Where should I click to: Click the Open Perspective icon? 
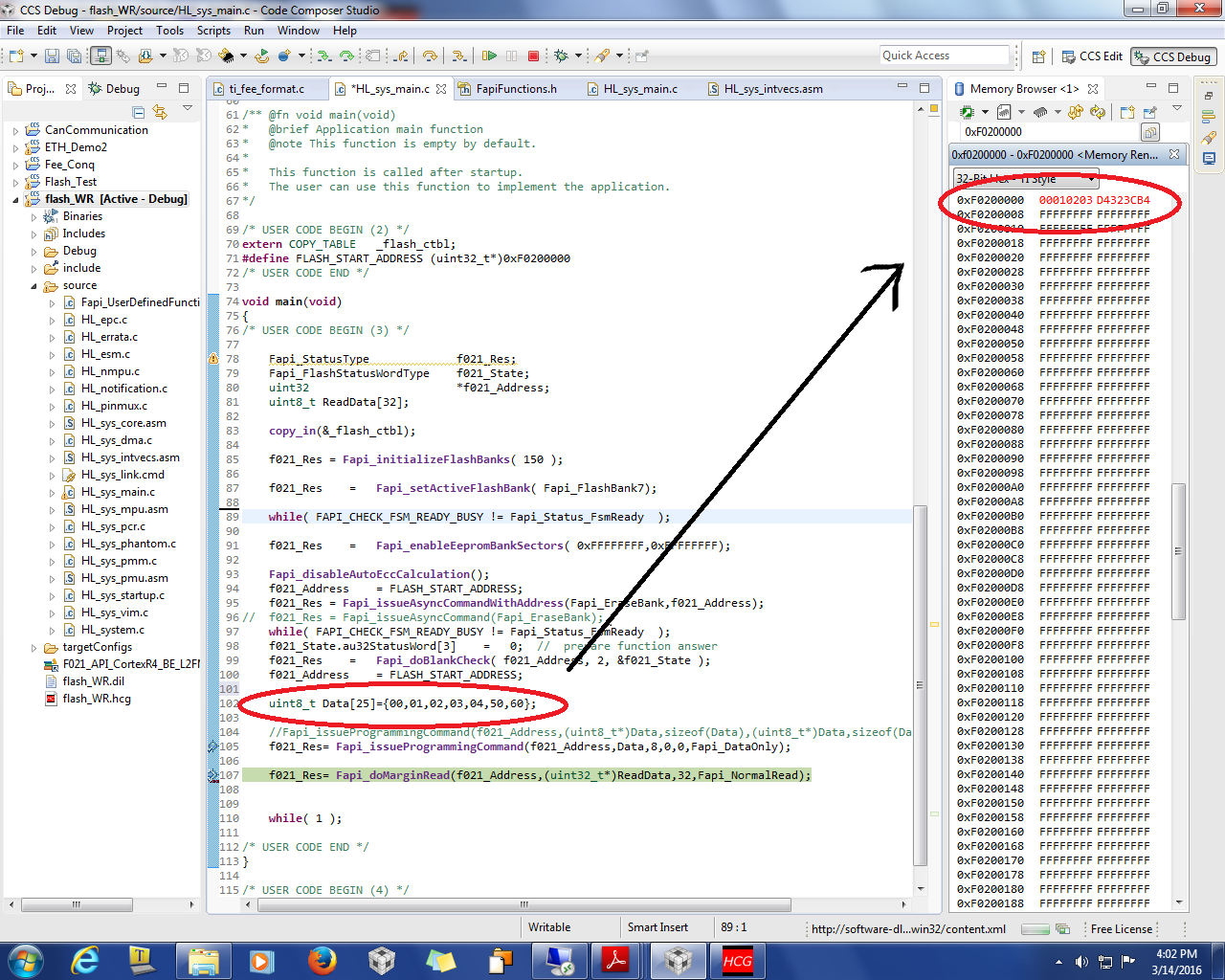coord(1038,56)
